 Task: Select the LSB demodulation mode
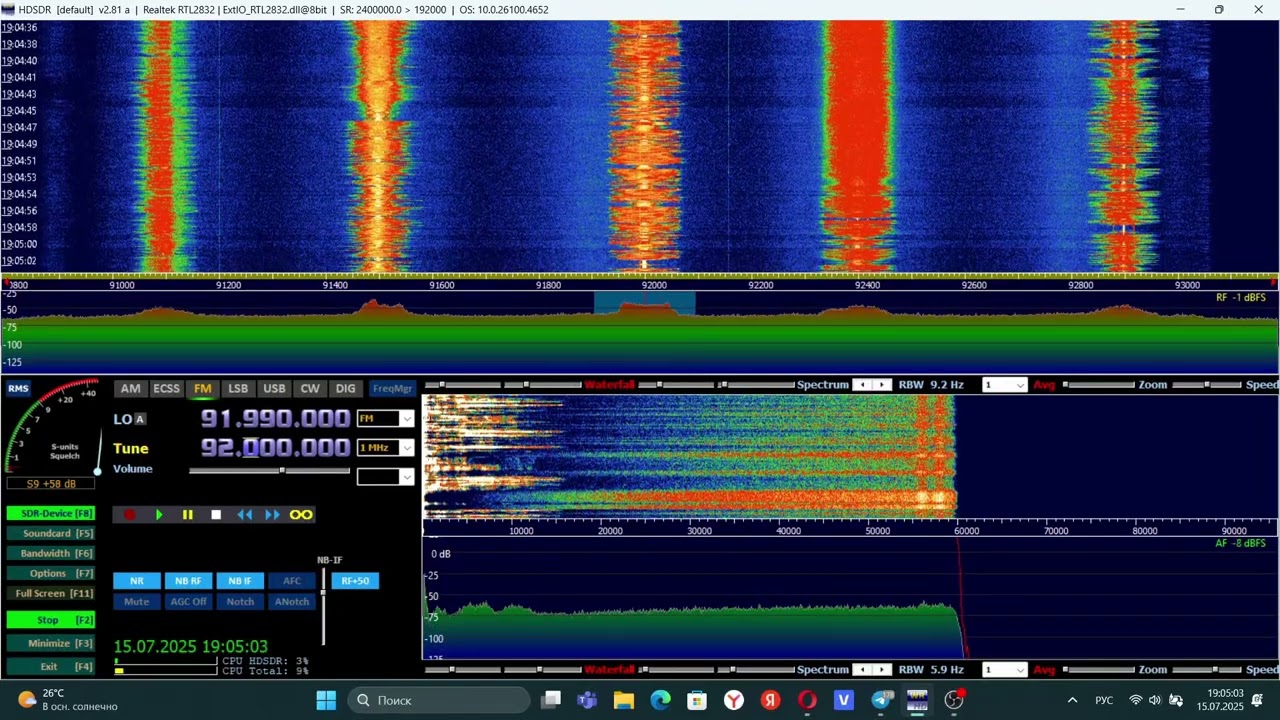pyautogui.click(x=238, y=388)
